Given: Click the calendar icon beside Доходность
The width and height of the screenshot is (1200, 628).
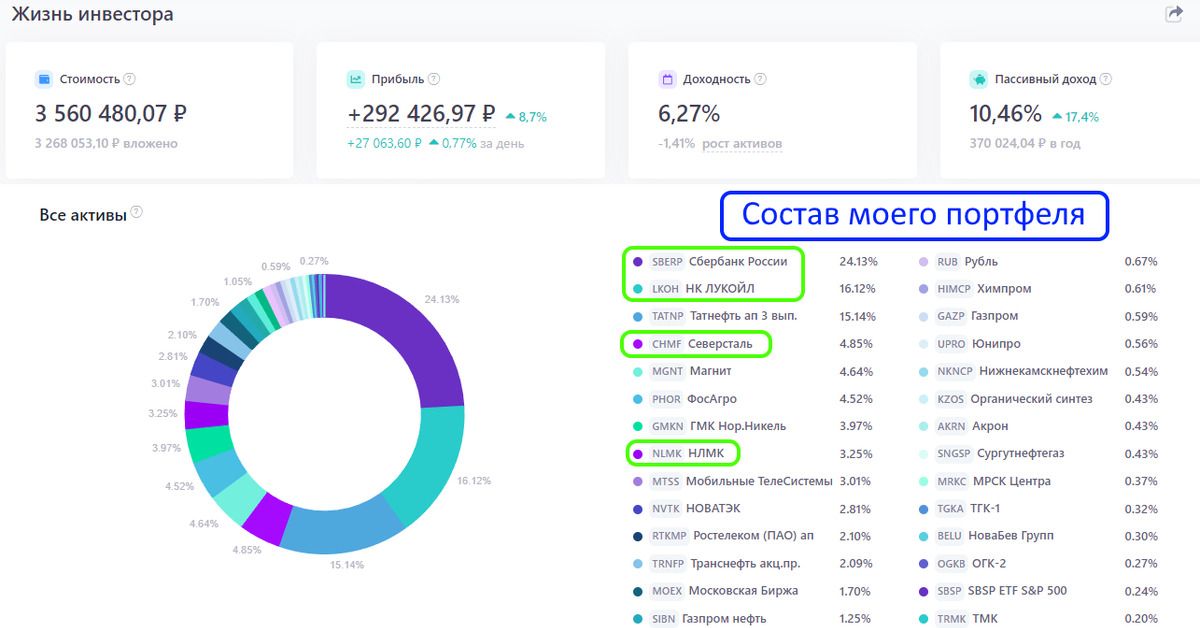Looking at the screenshot, I should tap(667, 78).
